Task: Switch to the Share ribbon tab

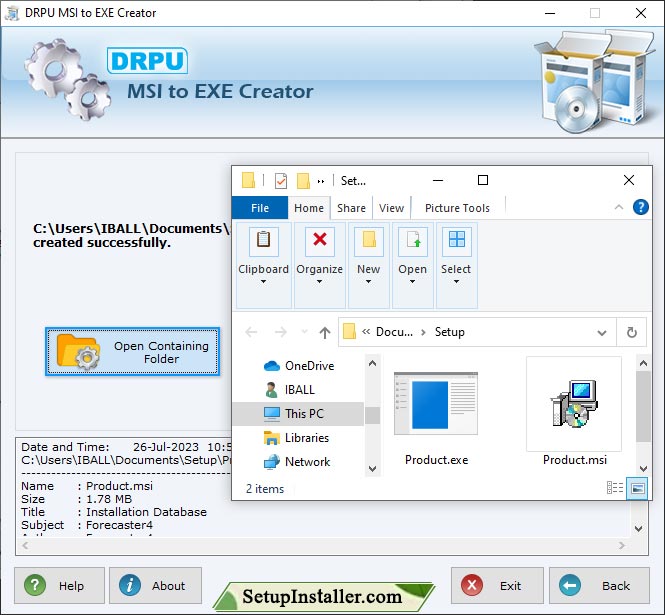Action: click(351, 208)
